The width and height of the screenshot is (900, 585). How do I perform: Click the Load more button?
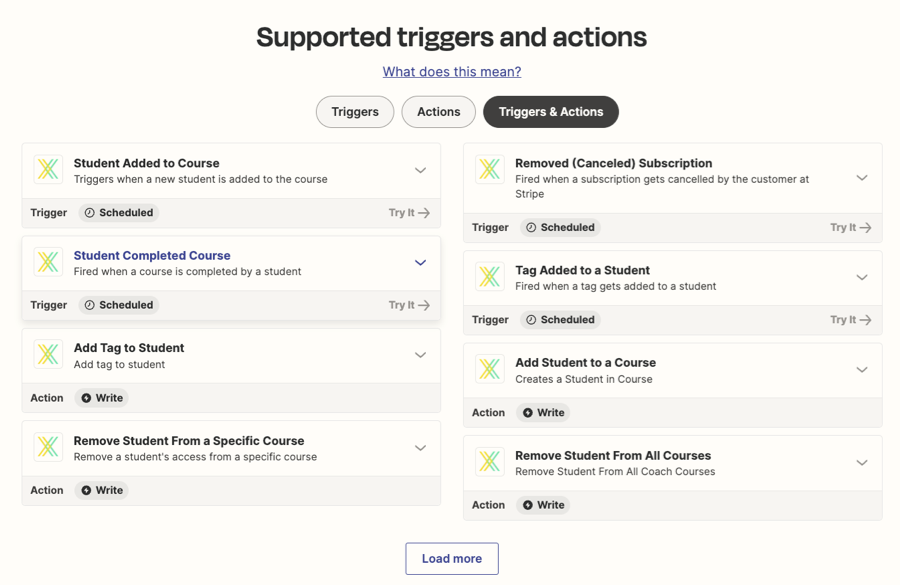452,559
